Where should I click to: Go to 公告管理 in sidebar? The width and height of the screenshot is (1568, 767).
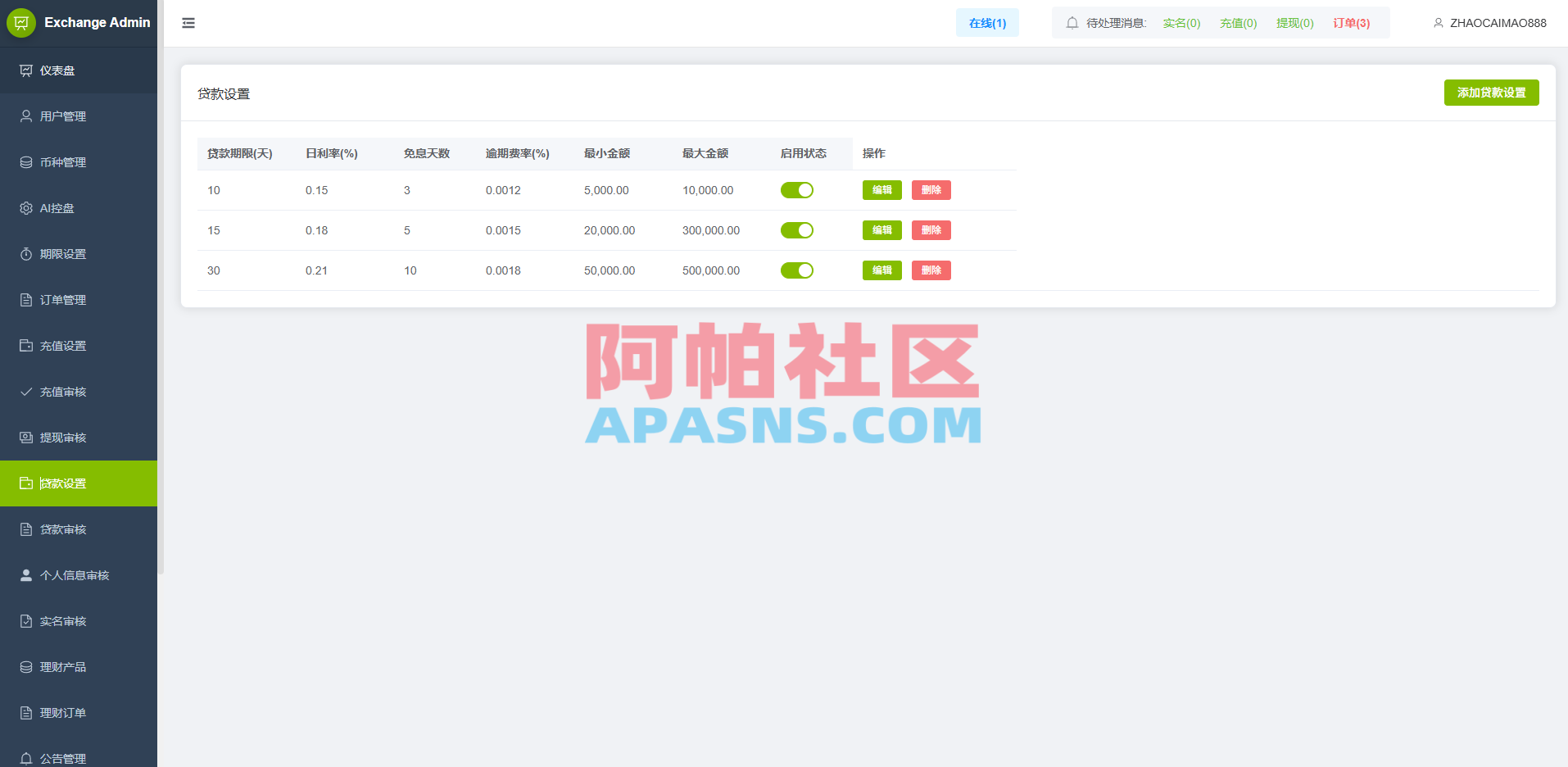(x=79, y=756)
